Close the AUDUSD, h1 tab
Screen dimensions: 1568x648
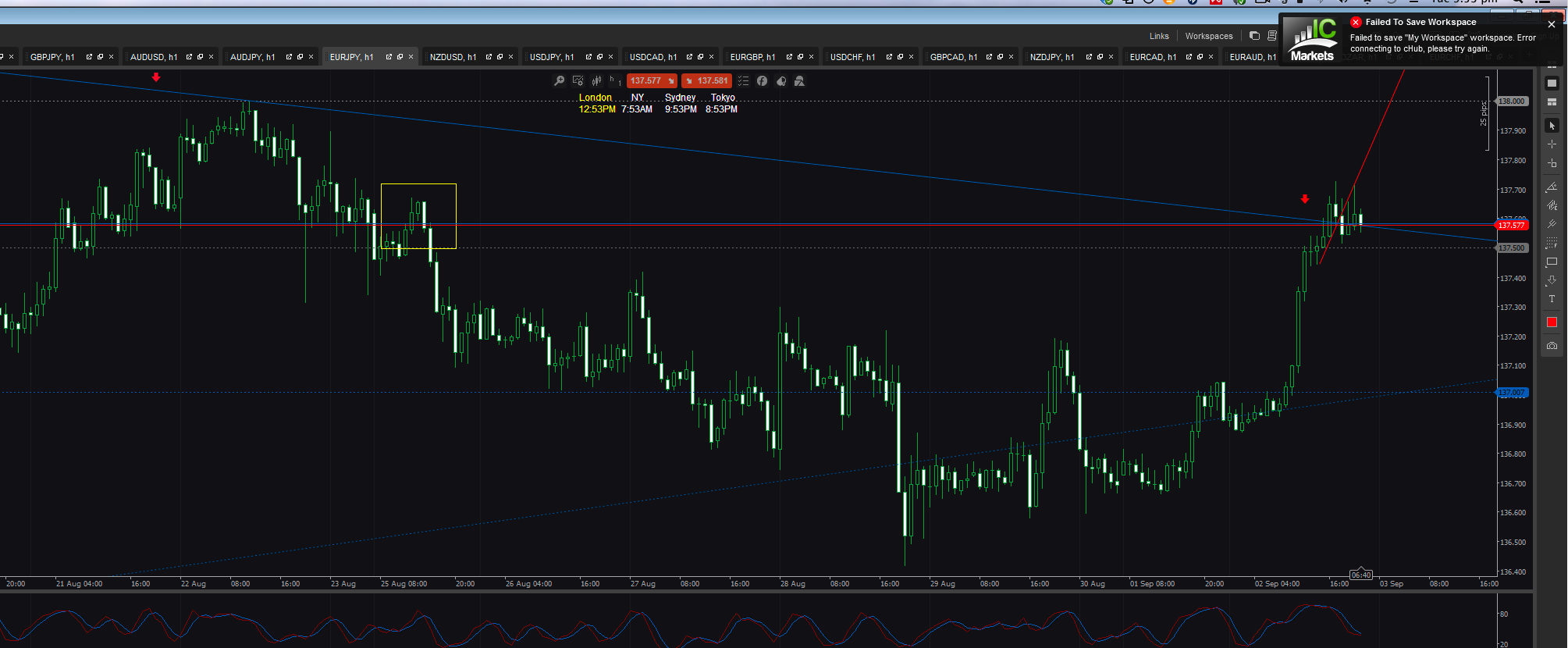(211, 57)
